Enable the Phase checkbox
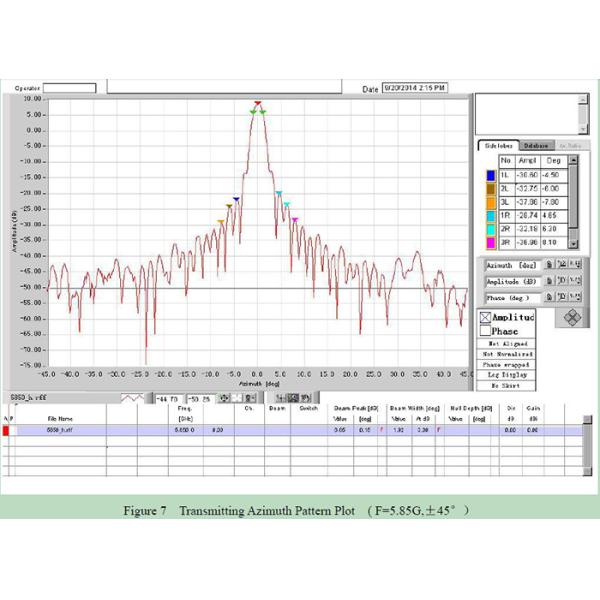This screenshot has height=600, width=600. pos(486,331)
